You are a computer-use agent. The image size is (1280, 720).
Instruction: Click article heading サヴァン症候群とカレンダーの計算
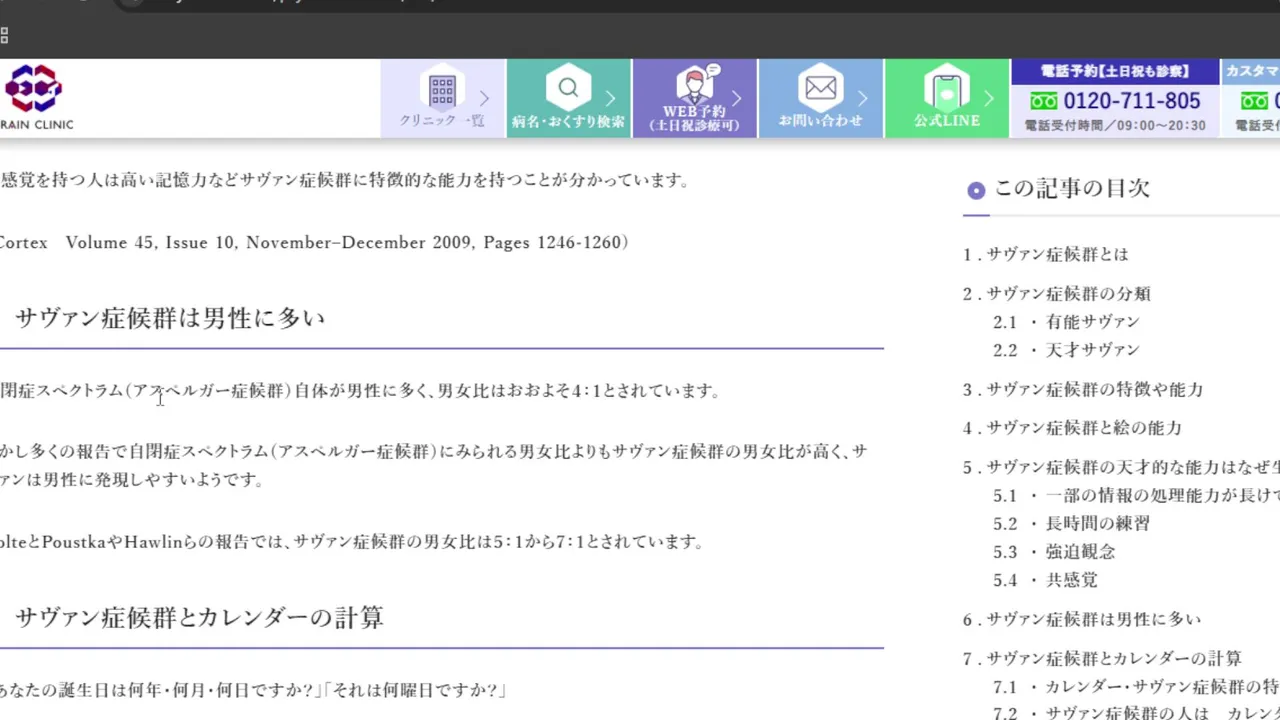point(199,617)
